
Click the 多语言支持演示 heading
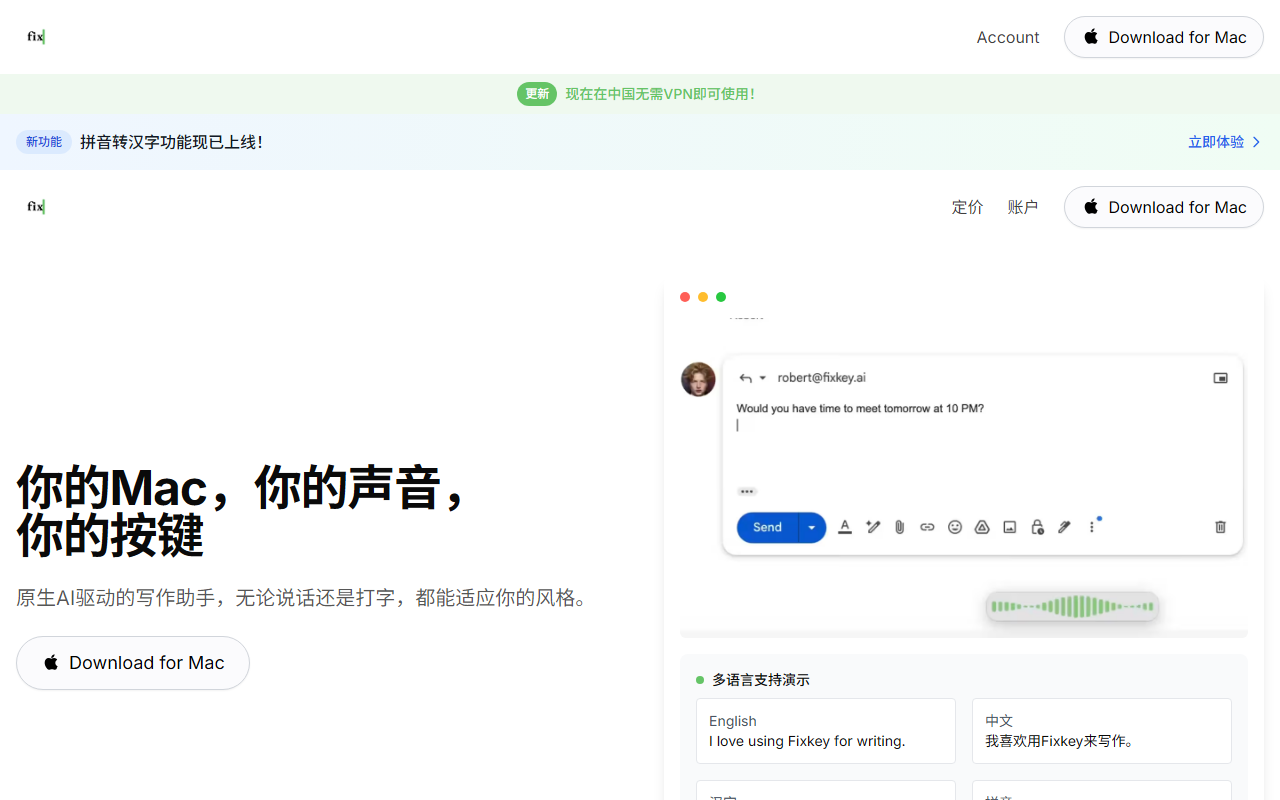click(x=761, y=680)
